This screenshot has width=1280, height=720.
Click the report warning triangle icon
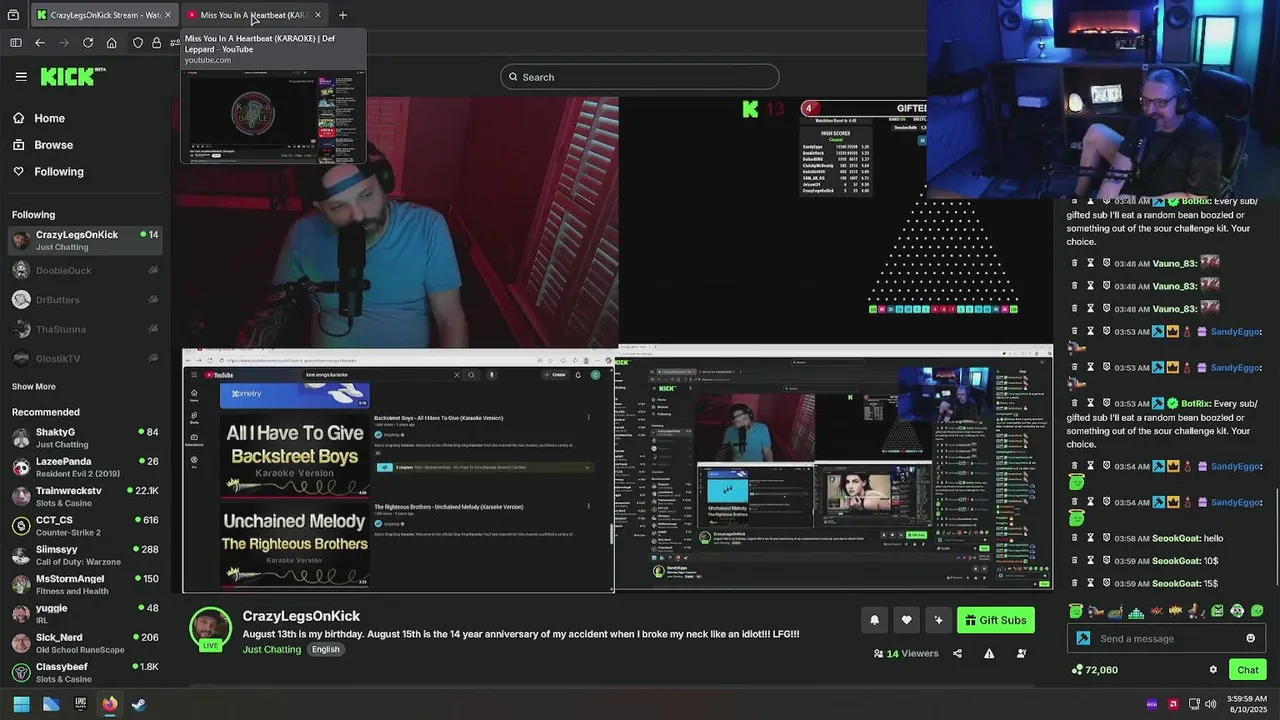click(x=989, y=654)
